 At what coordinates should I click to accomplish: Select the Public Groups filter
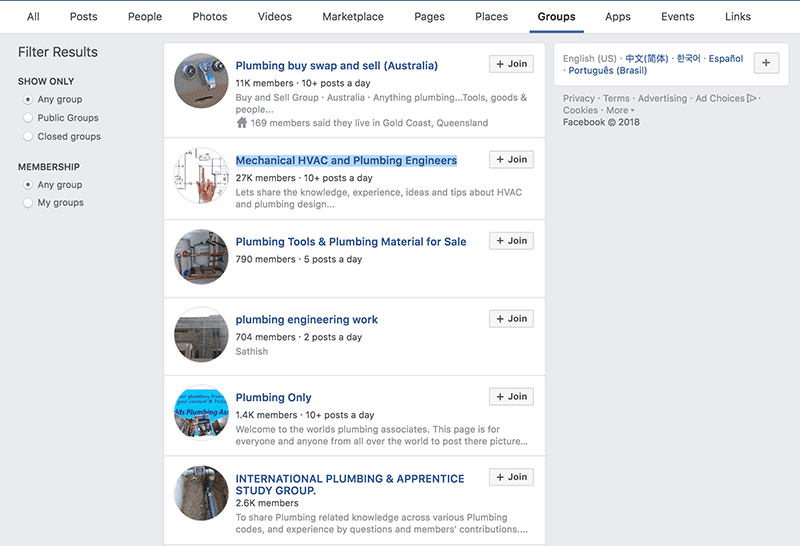pyautogui.click(x=28, y=118)
